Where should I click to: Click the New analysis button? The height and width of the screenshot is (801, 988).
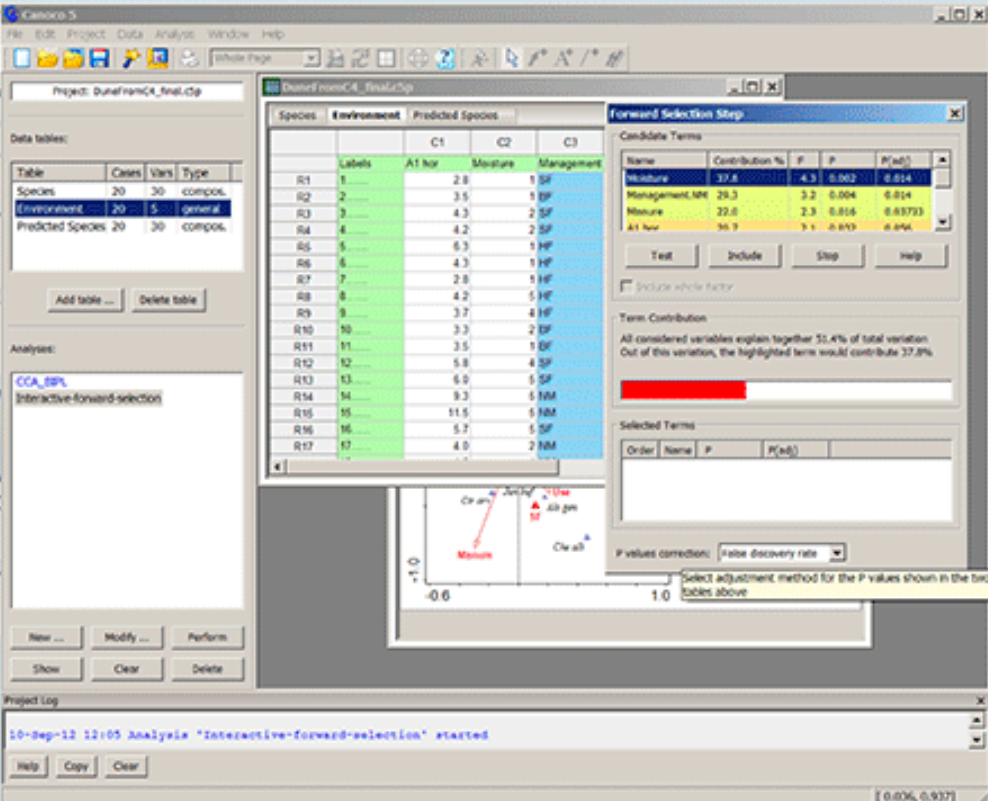[x=47, y=637]
